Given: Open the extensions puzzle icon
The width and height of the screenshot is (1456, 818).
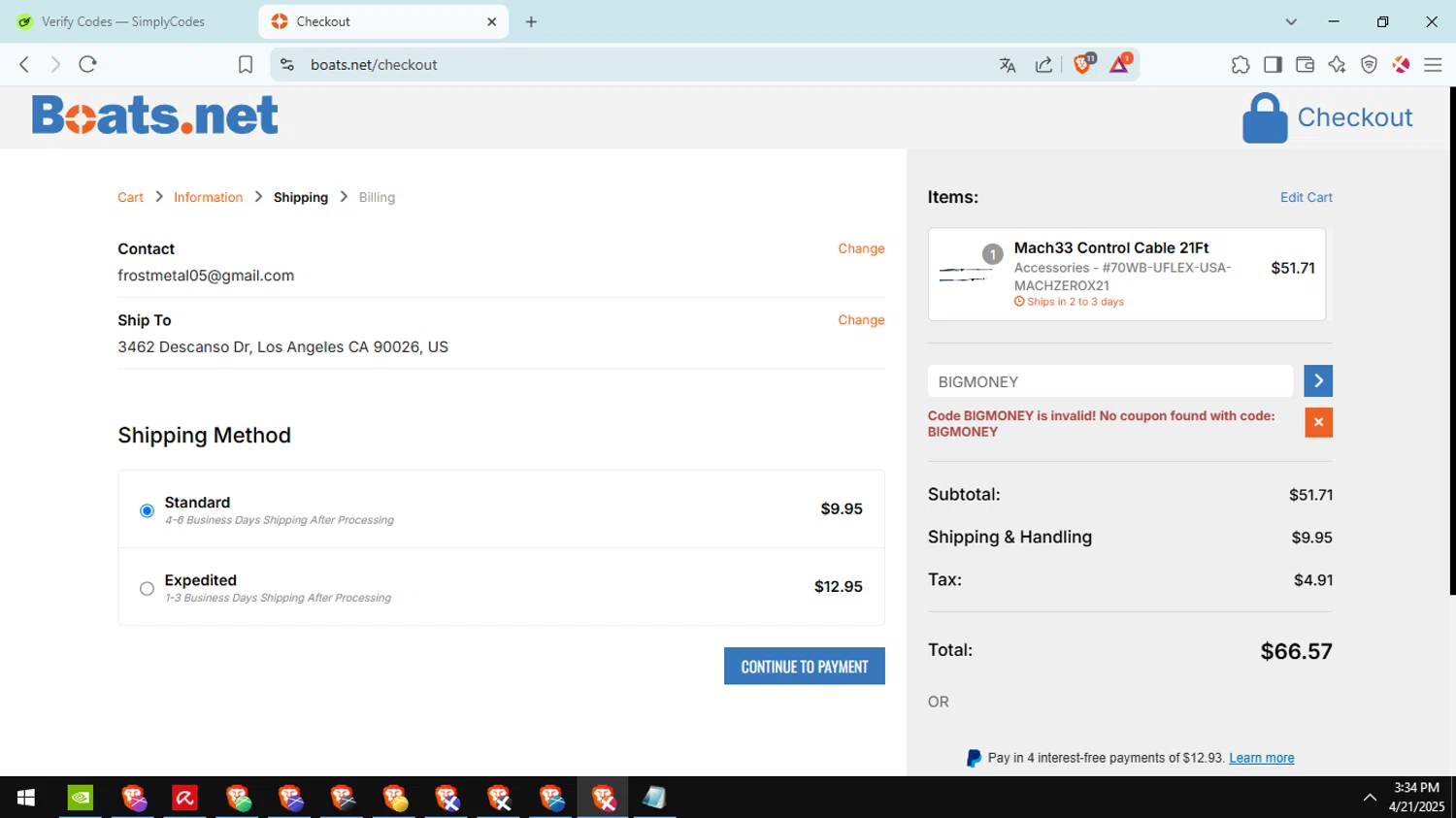Looking at the screenshot, I should click(x=1241, y=65).
